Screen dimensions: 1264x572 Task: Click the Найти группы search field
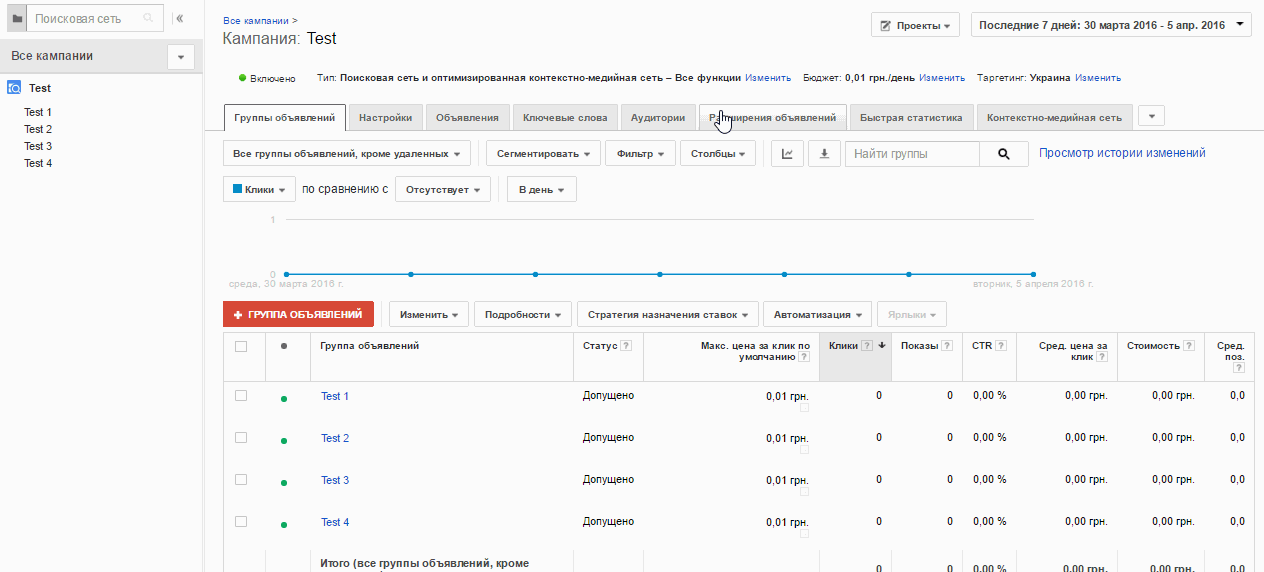pos(912,154)
